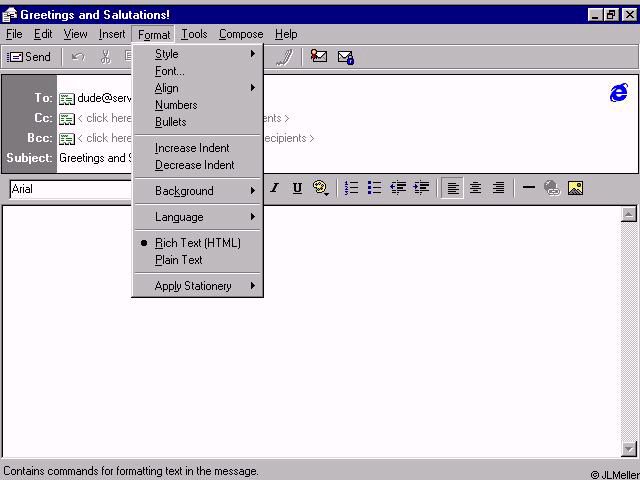Click the insert picture icon
The height and width of the screenshot is (480, 640).
coord(575,188)
